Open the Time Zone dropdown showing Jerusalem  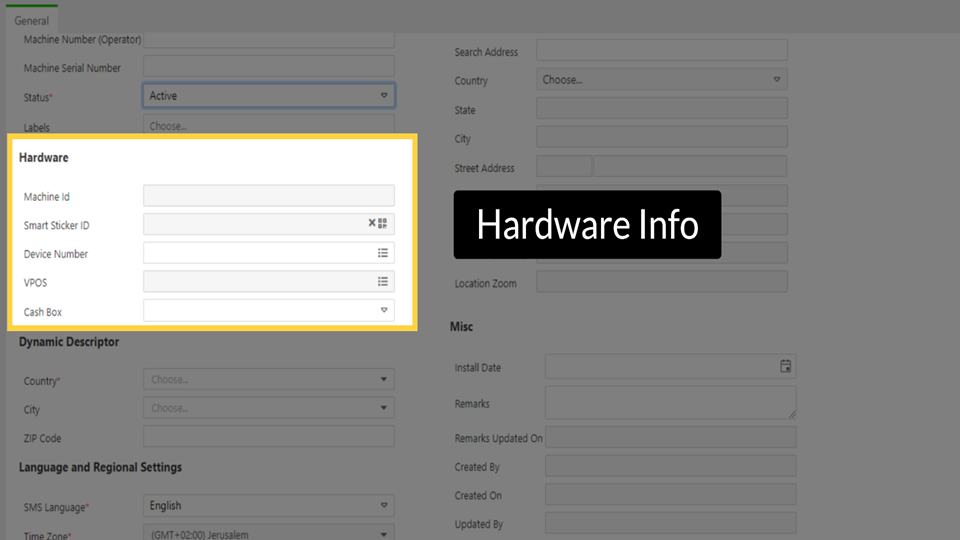tap(384, 534)
